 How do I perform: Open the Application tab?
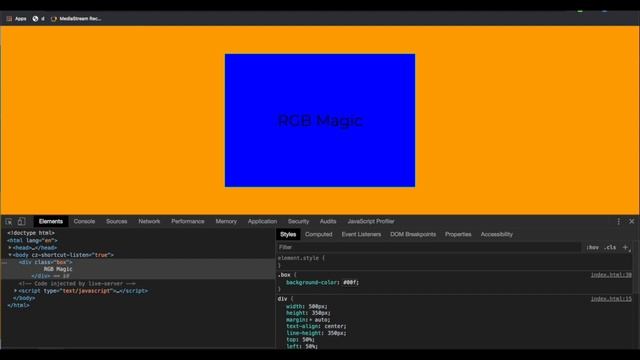coord(262,221)
